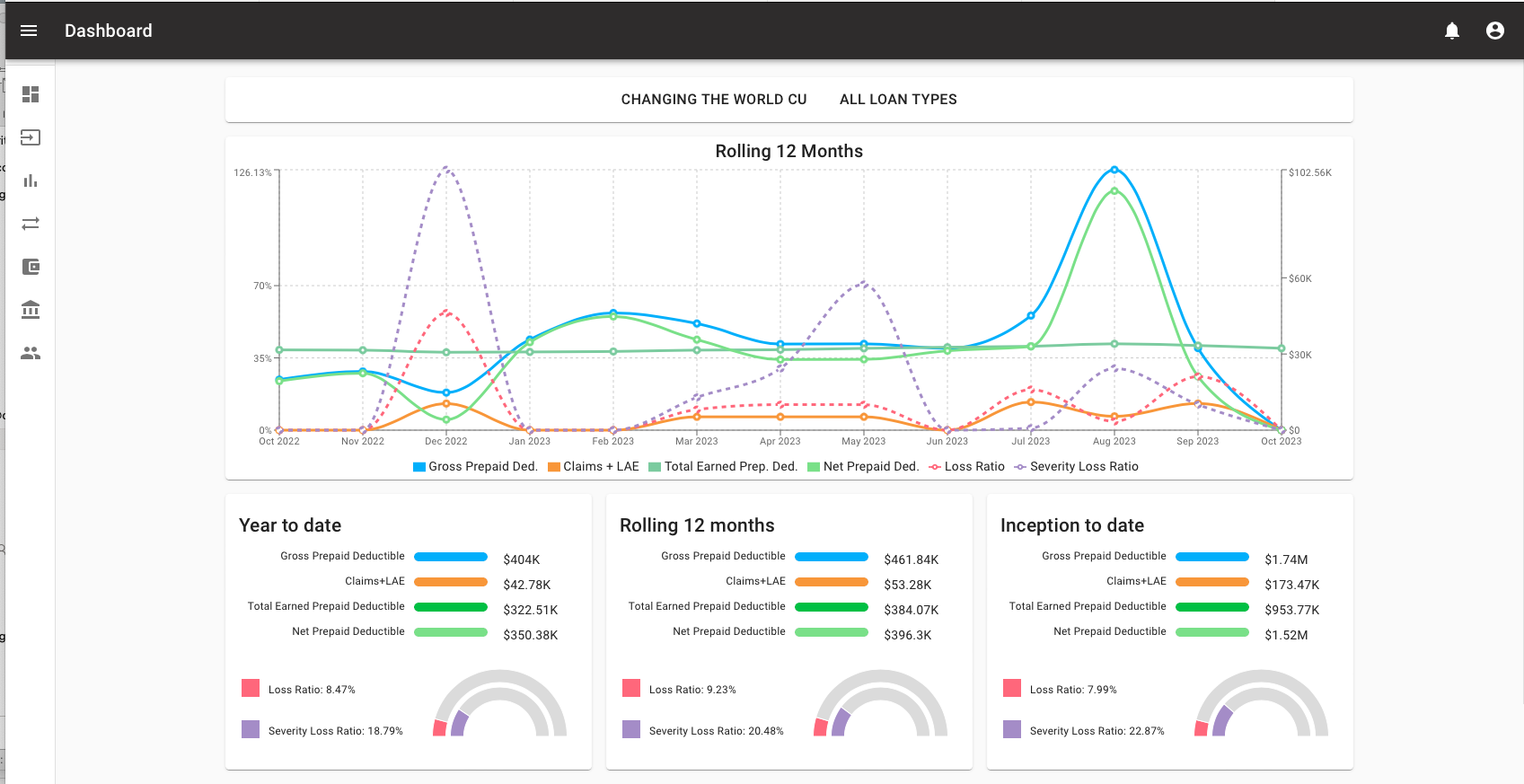This screenshot has height=784, width=1524.
Task: Toggle Gross Prepaid Ded. legend series
Action: click(x=475, y=467)
